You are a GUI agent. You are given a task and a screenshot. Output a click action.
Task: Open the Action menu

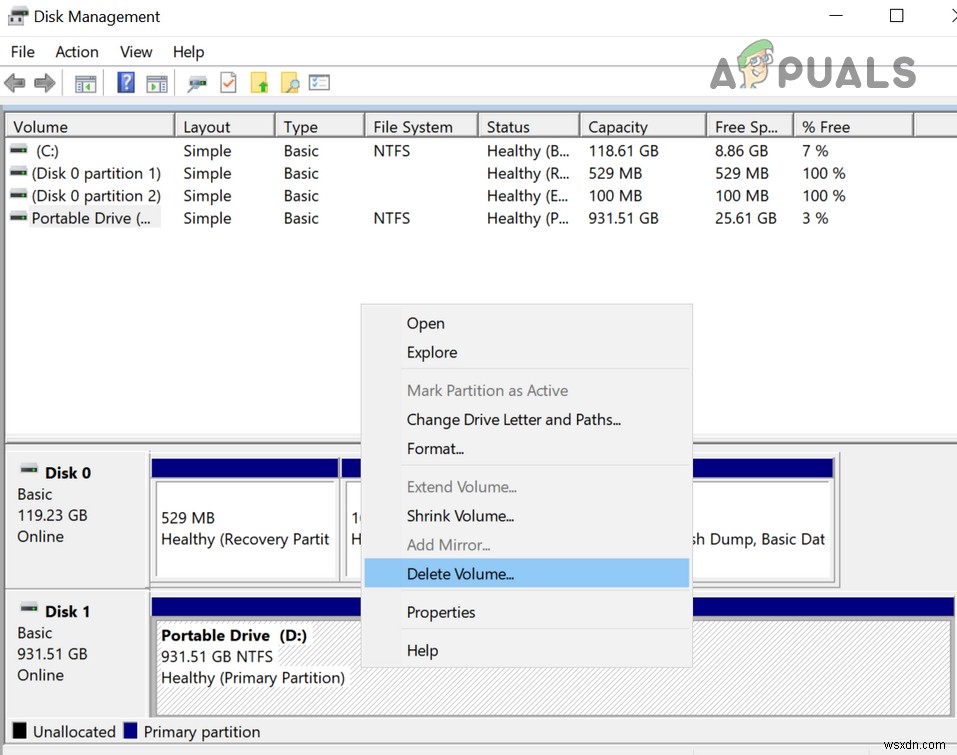tap(76, 52)
